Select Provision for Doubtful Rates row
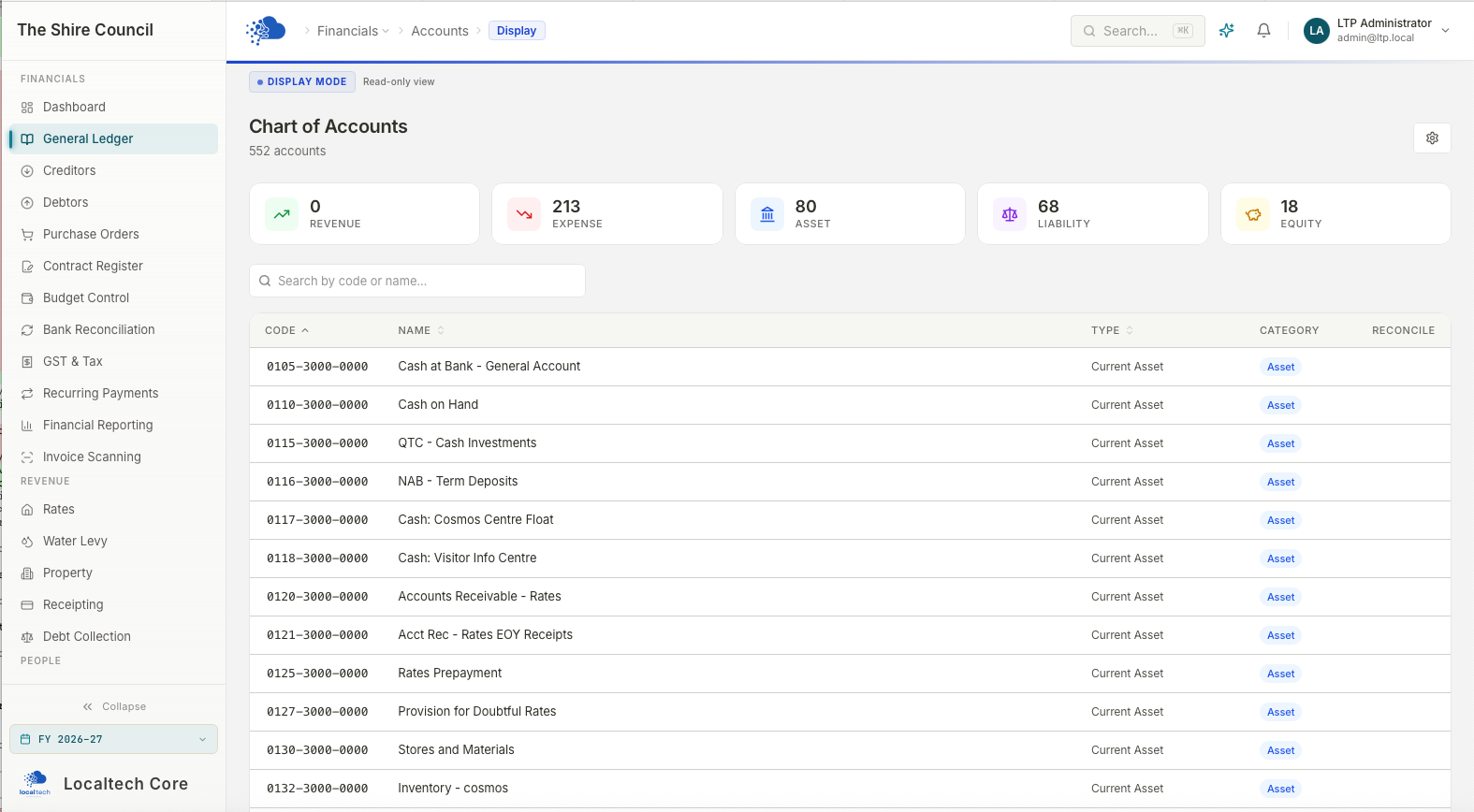Screen dimensions: 1474x812 pos(850,712)
